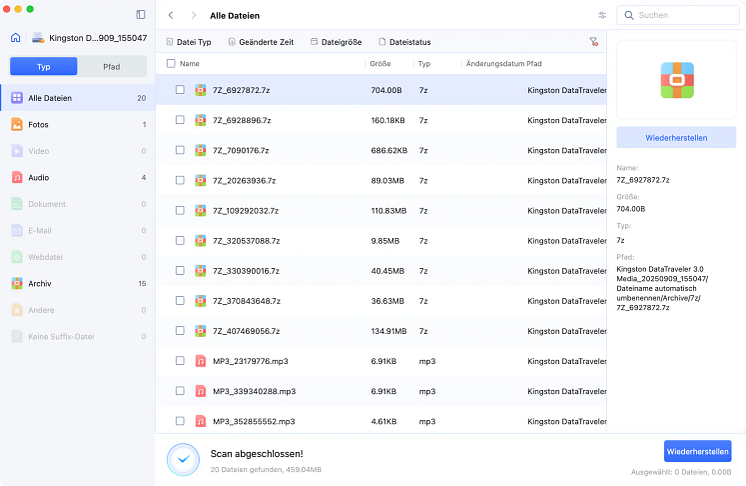This screenshot has height=486, width=746.
Task: Click the Pfad column header
Action: click(x=534, y=63)
